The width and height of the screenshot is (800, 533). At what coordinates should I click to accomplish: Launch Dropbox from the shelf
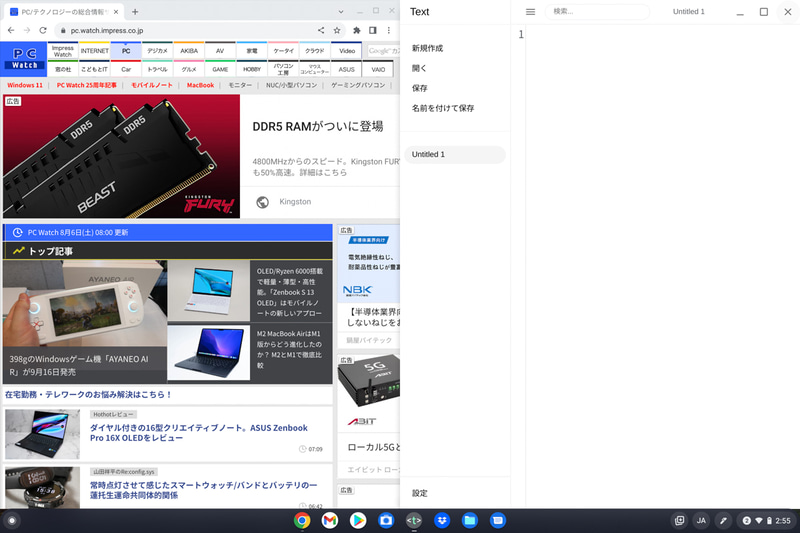(442, 520)
